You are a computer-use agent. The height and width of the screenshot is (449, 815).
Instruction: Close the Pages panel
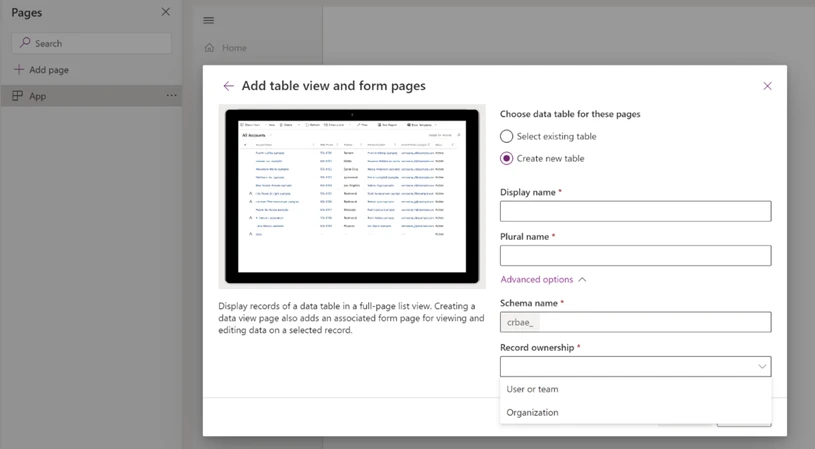166,12
